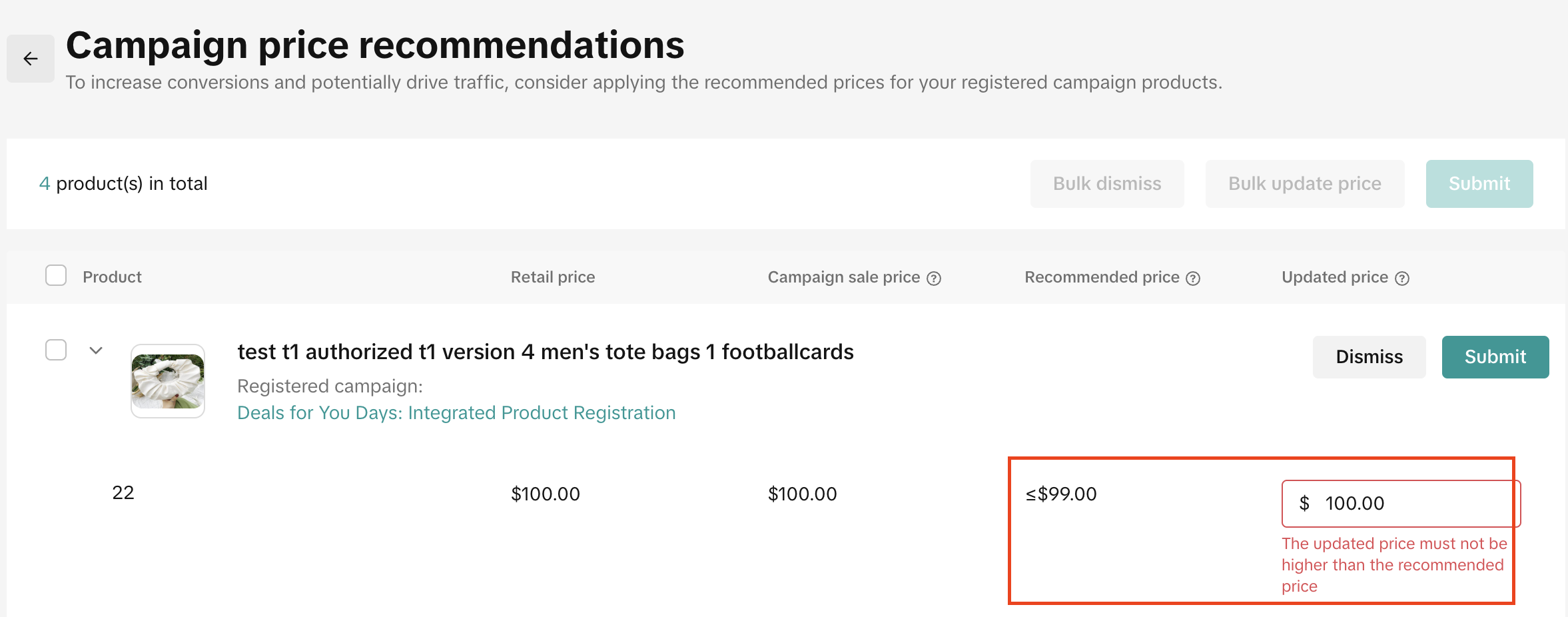Click the Bulk dismiss button
The height and width of the screenshot is (617, 1568).
pos(1106,184)
